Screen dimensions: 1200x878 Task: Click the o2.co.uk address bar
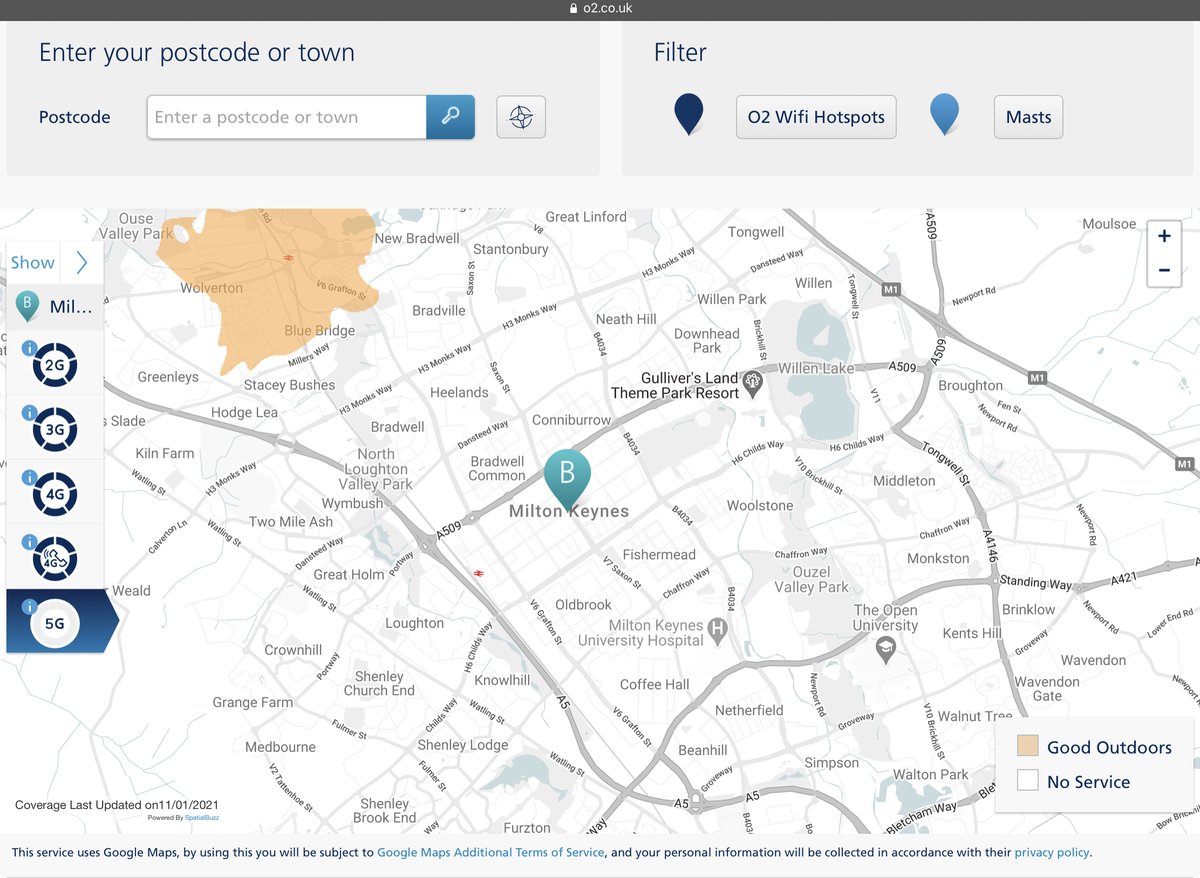(600, 9)
